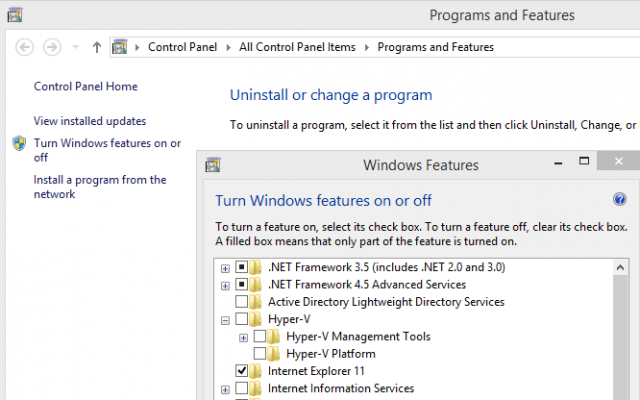The width and height of the screenshot is (640, 400).
Task: Open recent locations dropdown arrow
Action: pos(75,47)
